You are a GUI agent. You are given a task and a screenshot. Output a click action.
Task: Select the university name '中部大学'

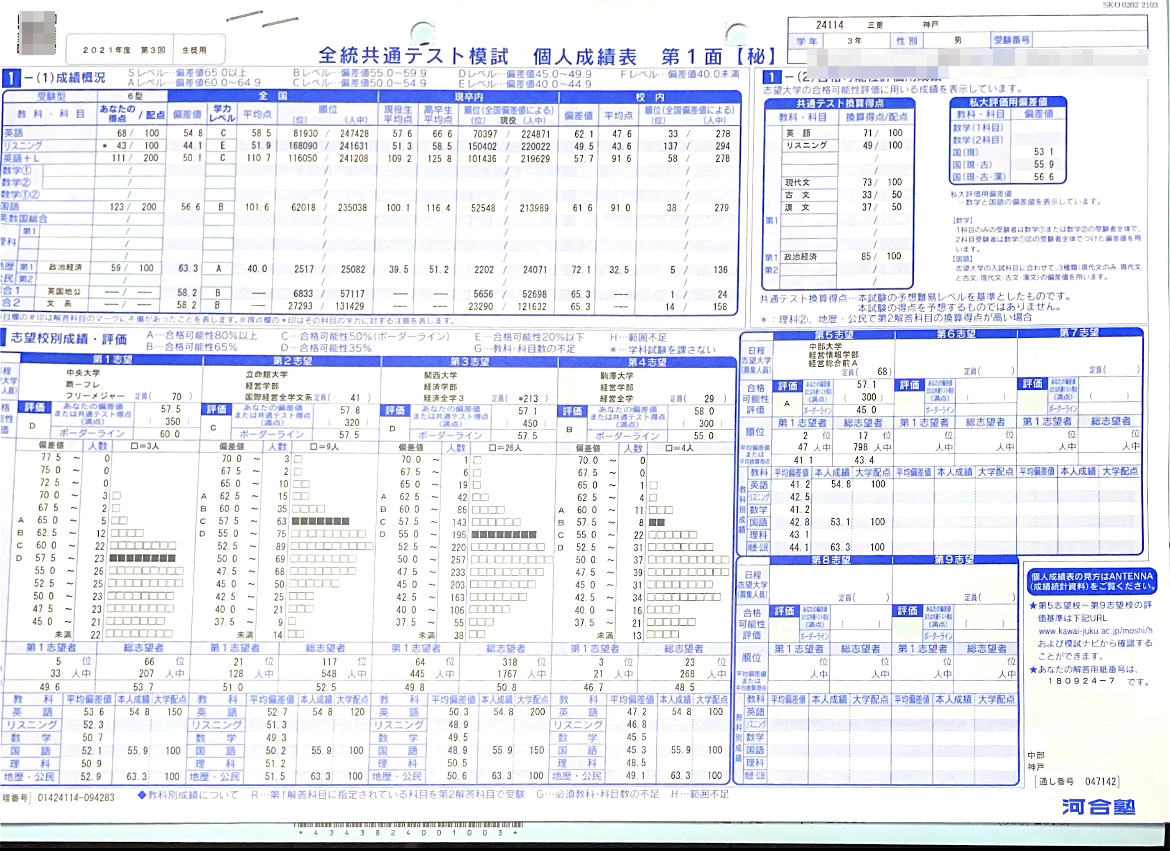(x=825, y=346)
